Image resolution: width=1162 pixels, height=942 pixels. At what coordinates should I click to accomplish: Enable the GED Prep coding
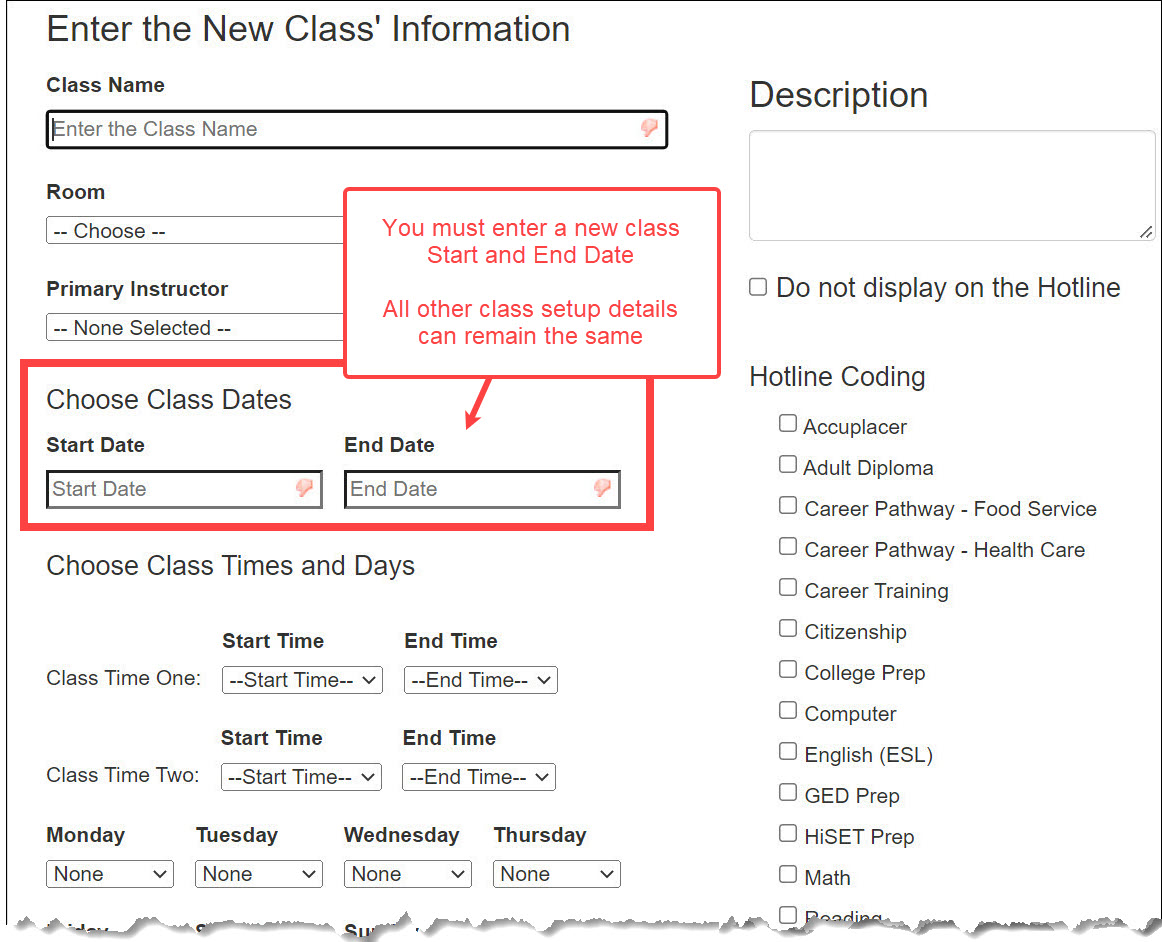[788, 792]
